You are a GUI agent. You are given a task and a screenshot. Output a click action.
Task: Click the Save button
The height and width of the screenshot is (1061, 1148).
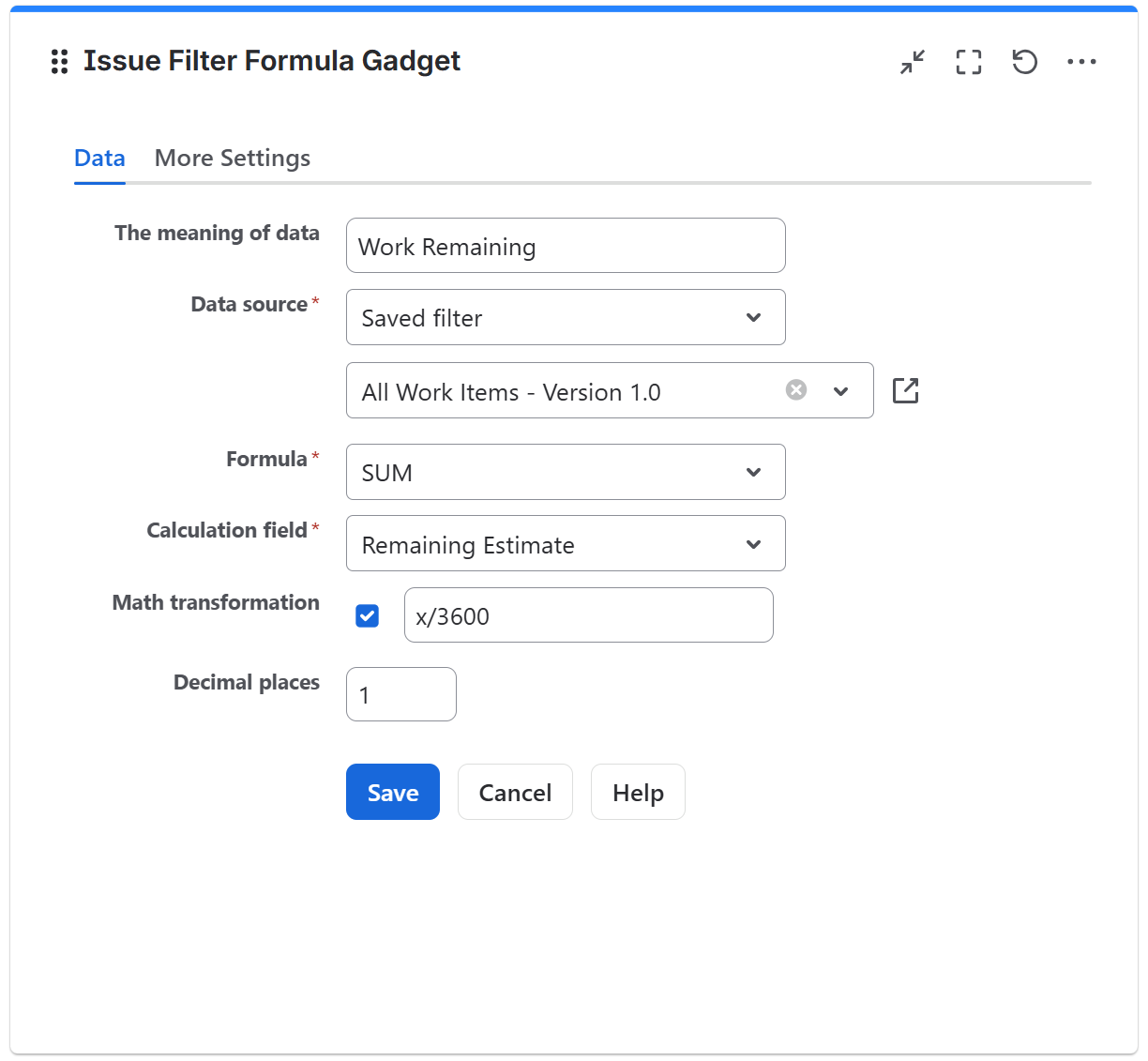click(393, 792)
